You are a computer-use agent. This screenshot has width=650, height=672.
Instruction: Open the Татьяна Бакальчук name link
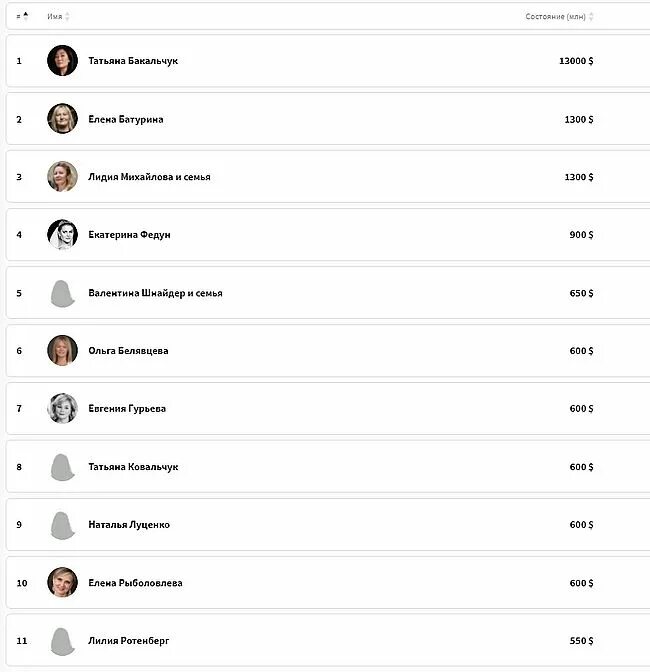[133, 61]
